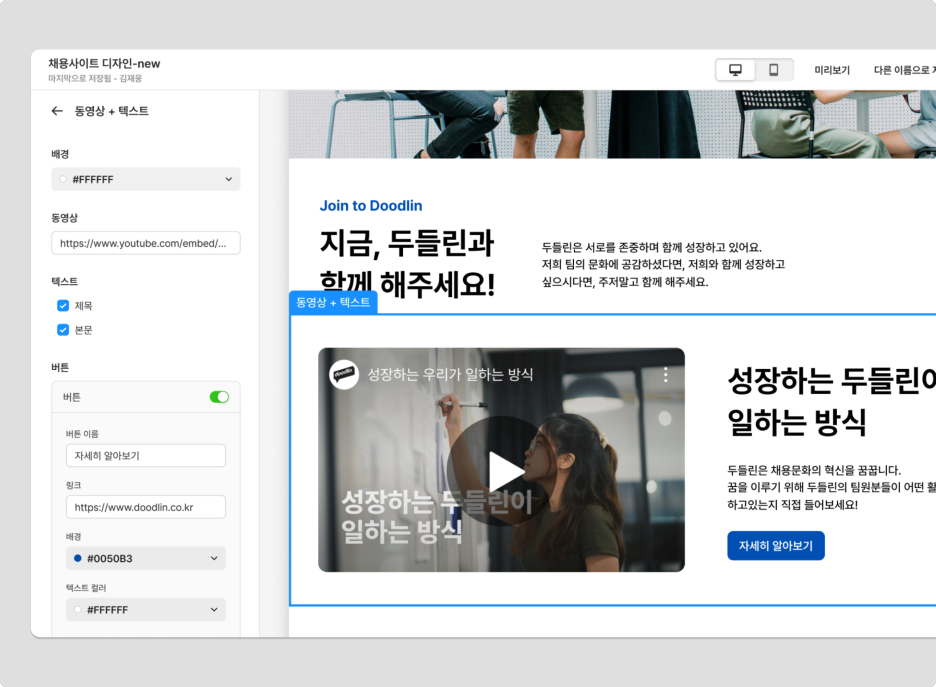Open the video's three-dot options menu
The image size is (936, 687).
[x=666, y=375]
